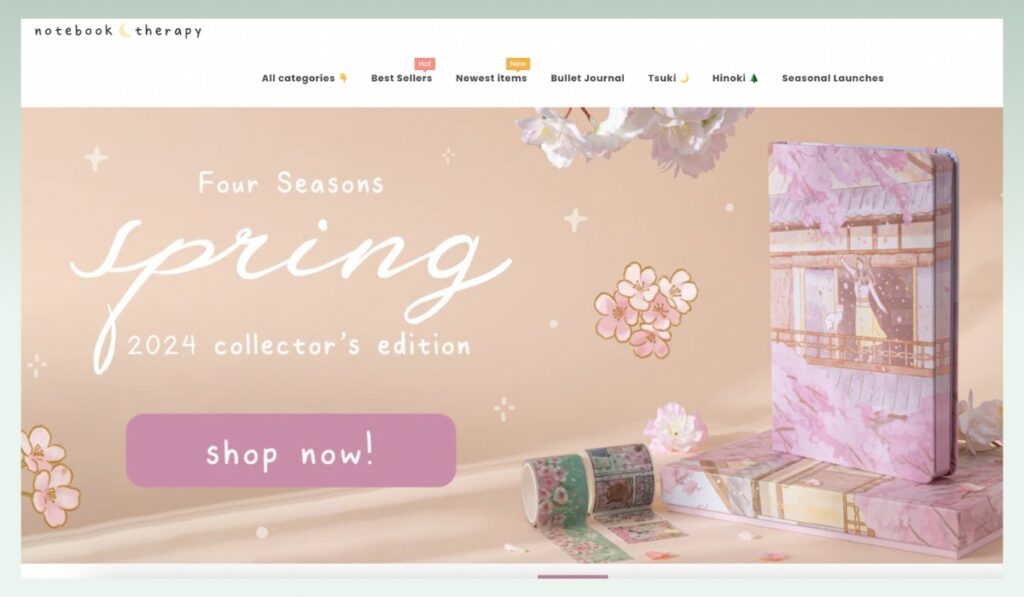Click the red Hot badge
The image size is (1024, 597).
[x=424, y=64]
